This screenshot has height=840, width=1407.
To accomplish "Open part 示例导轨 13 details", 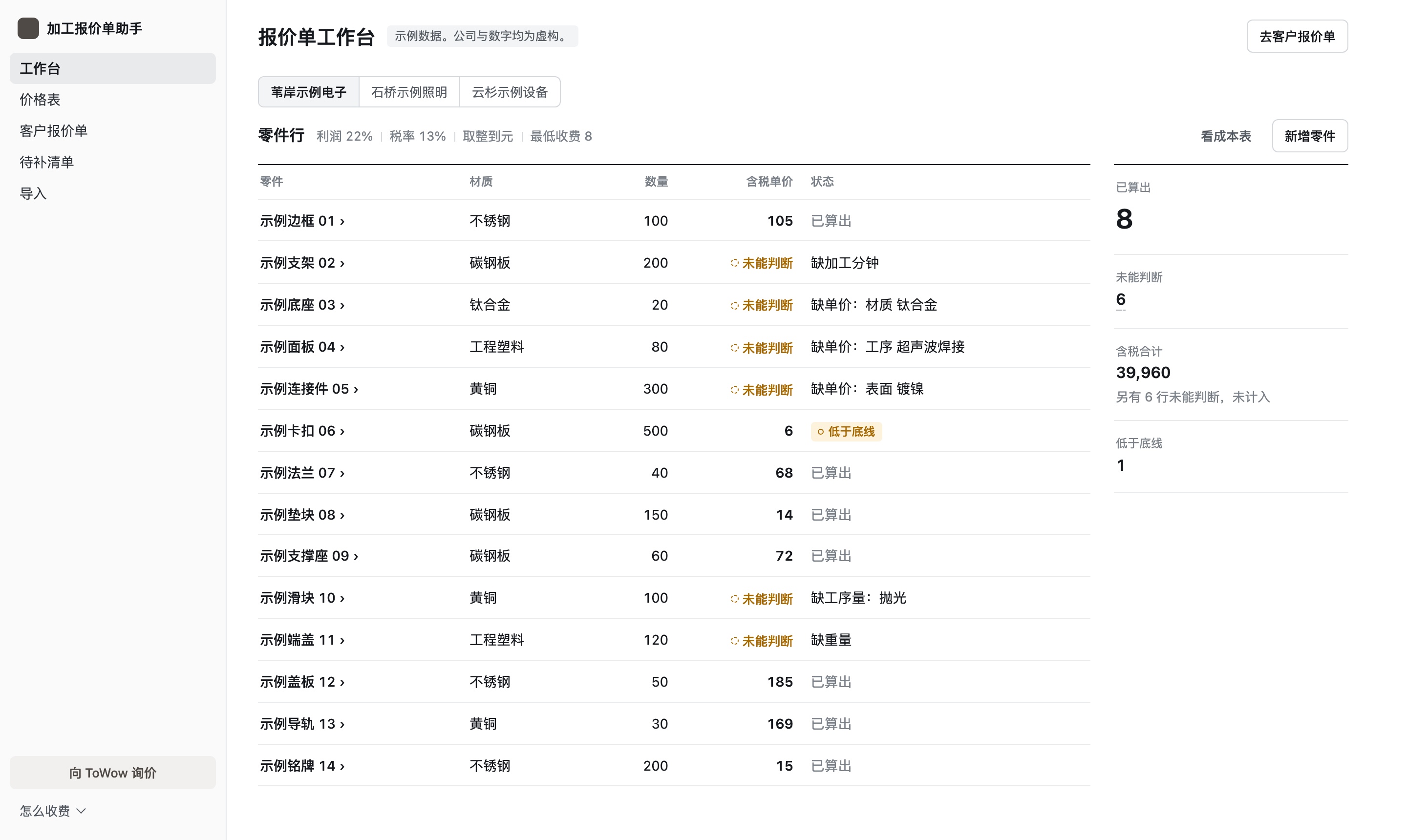I will point(302,723).
